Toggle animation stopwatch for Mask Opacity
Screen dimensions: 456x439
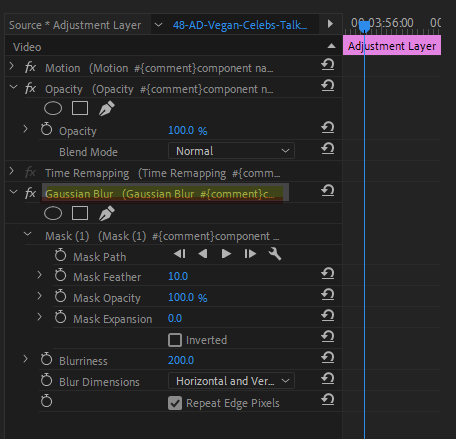pyautogui.click(x=60, y=296)
